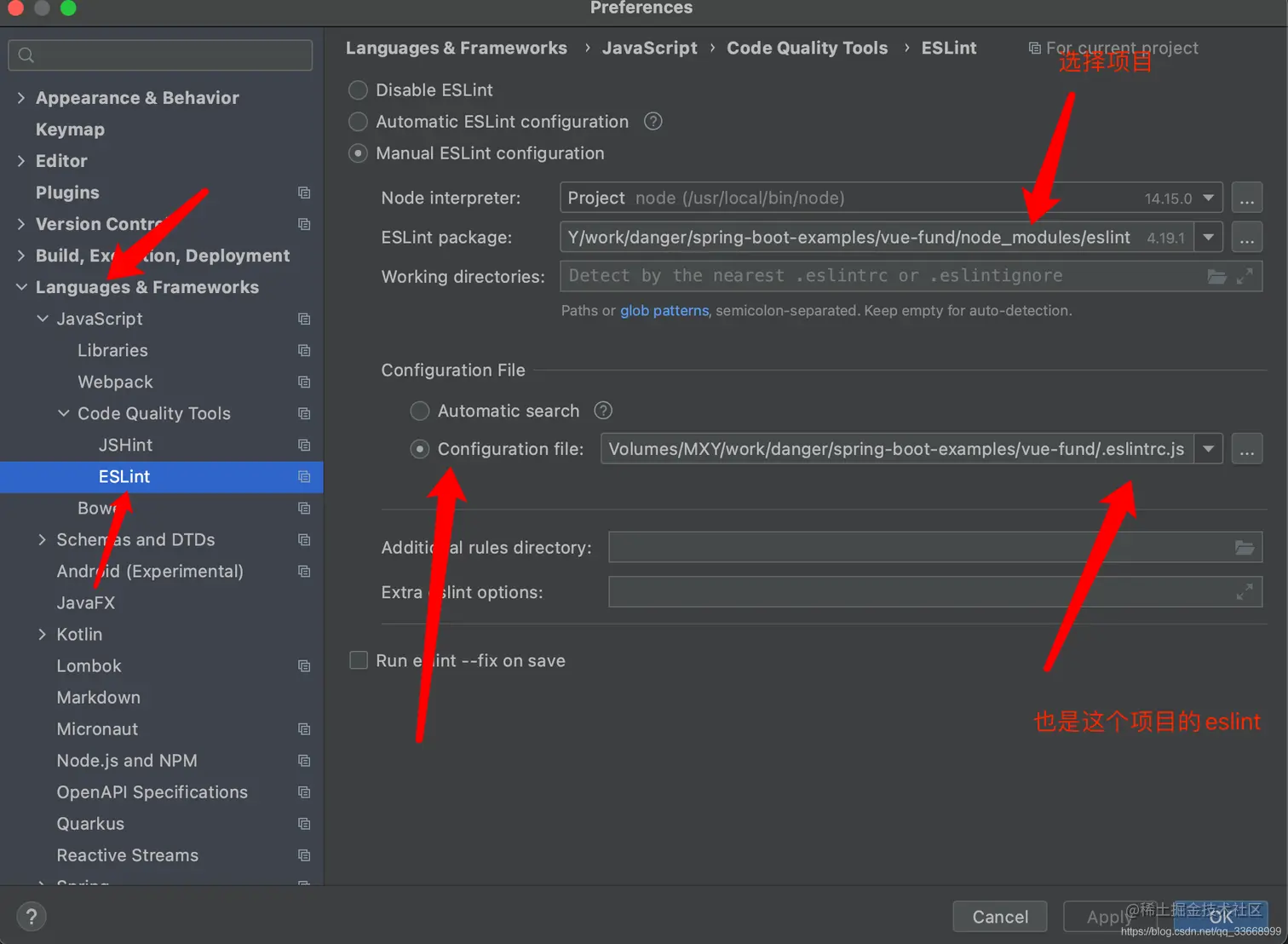
Task: Browse for configuration file with ellipsis button
Action: [1247, 449]
